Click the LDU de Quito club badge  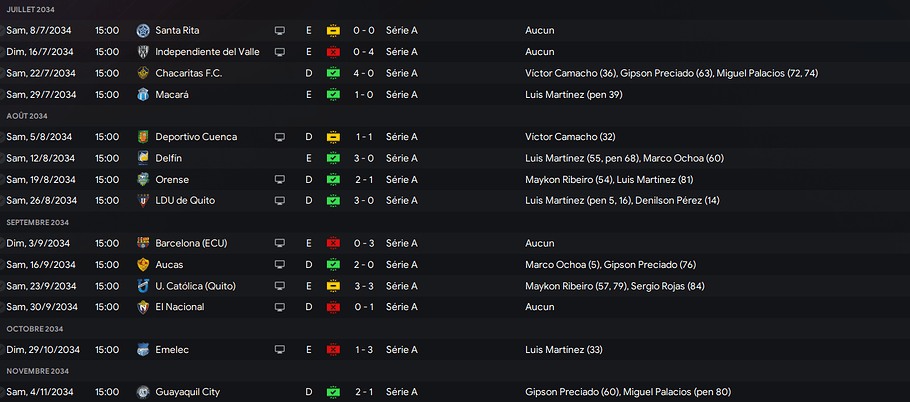click(x=143, y=200)
